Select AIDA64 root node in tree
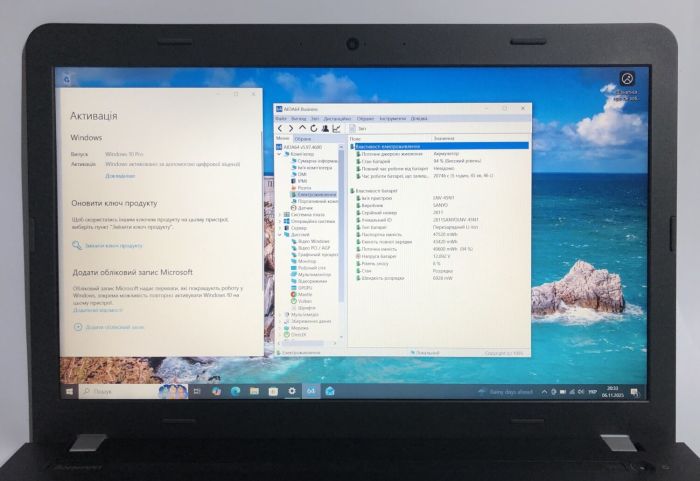The width and height of the screenshot is (700, 481). point(299,147)
